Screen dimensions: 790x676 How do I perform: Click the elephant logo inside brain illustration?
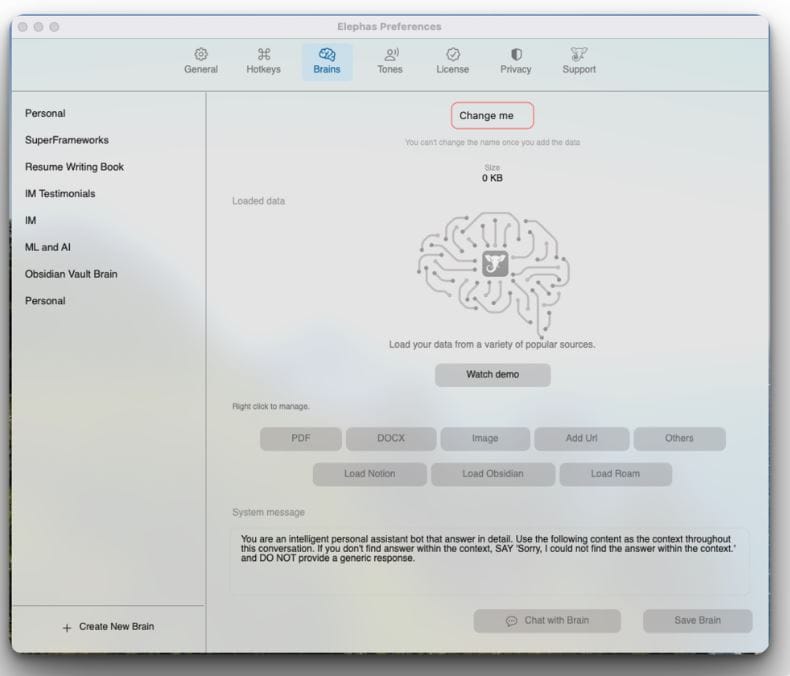click(x=495, y=264)
